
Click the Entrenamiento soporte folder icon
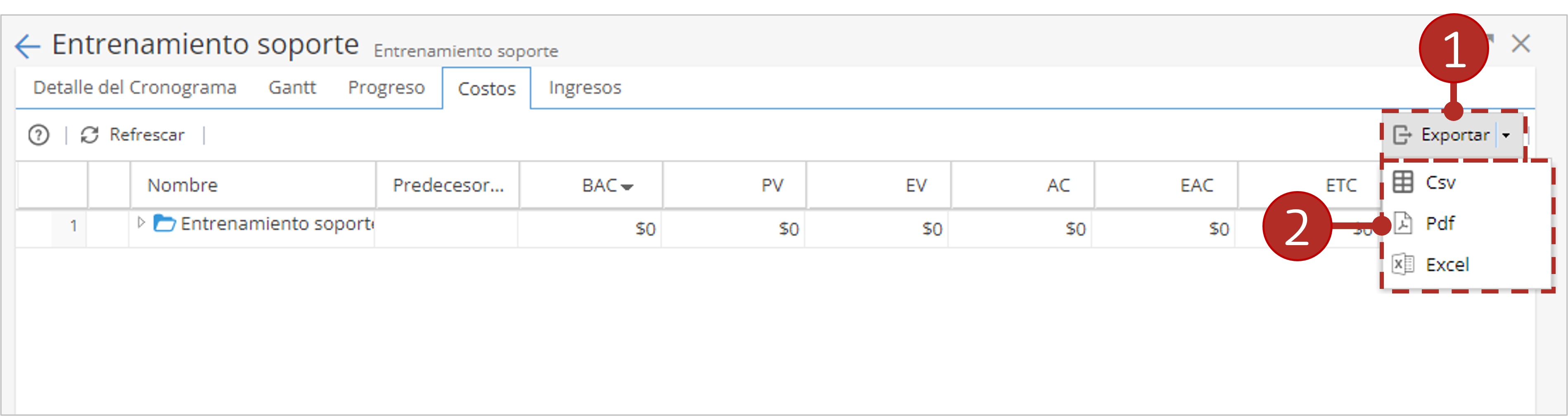(x=164, y=223)
